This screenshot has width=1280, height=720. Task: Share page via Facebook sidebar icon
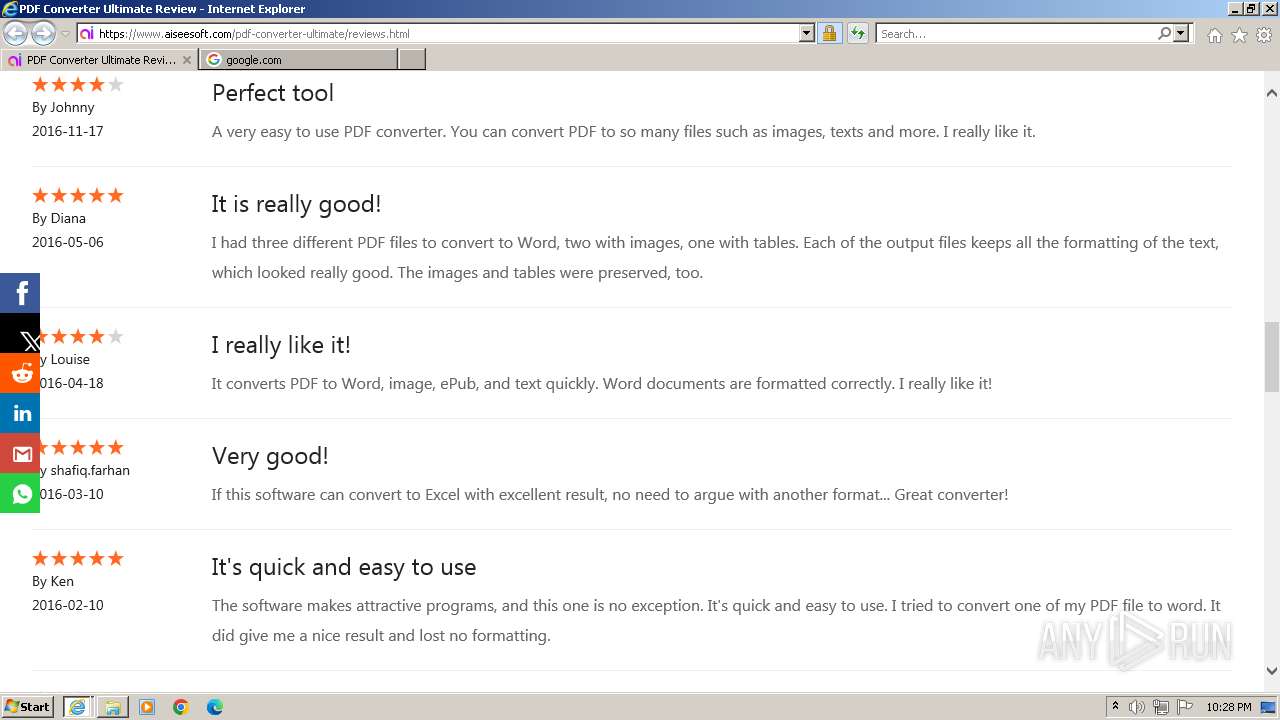click(20, 293)
